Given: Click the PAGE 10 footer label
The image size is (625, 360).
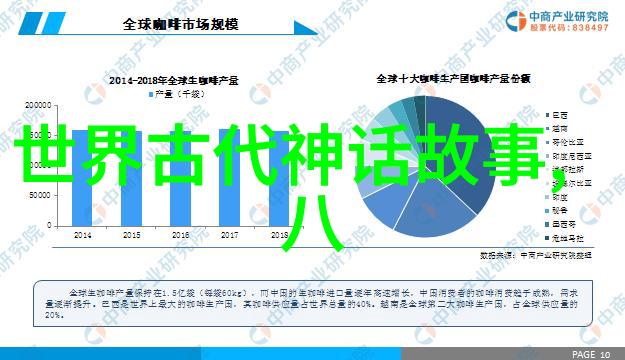Looking at the screenshot, I should pyautogui.click(x=591, y=354).
